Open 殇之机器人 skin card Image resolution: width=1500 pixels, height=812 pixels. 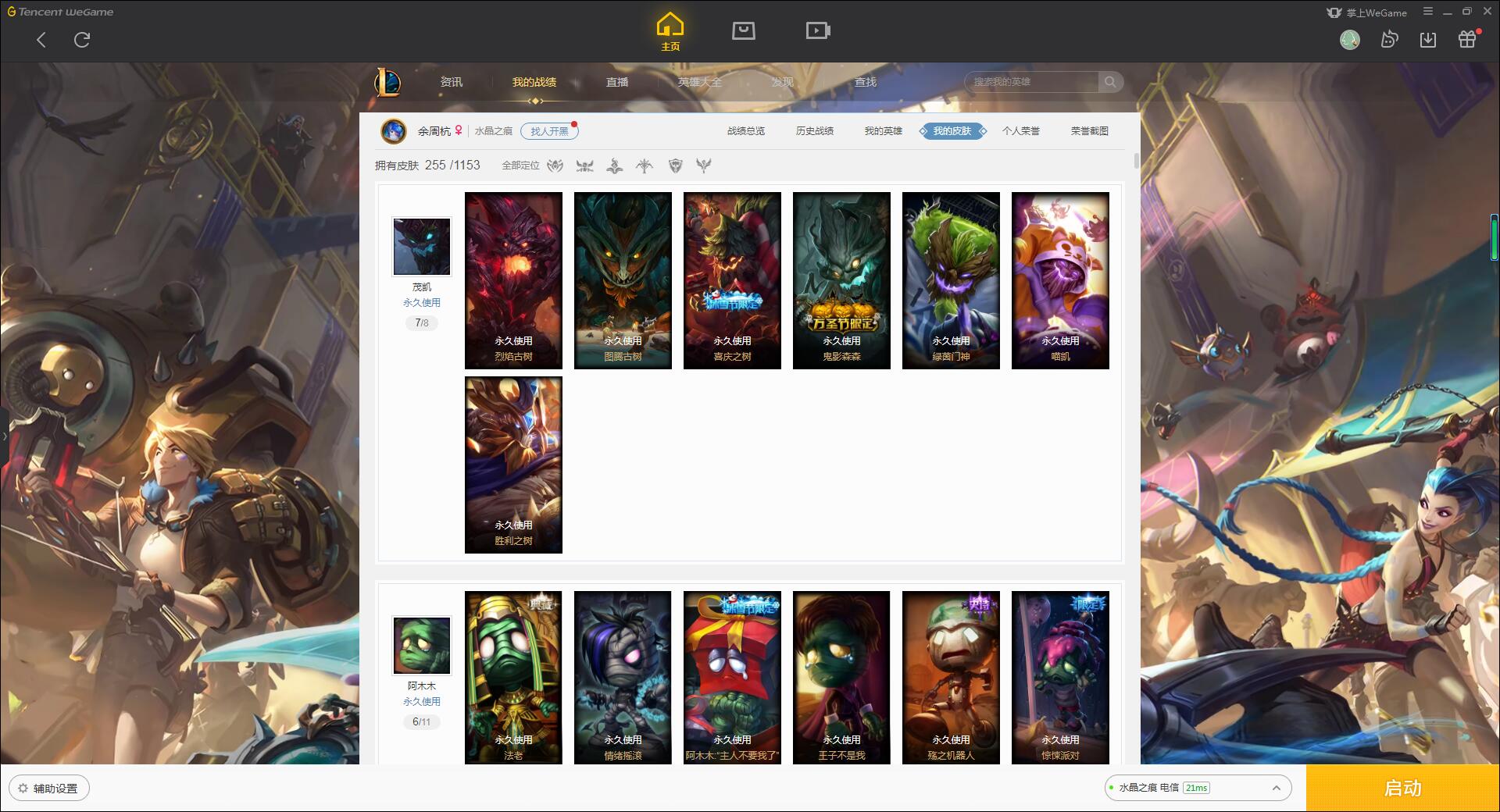pos(951,677)
